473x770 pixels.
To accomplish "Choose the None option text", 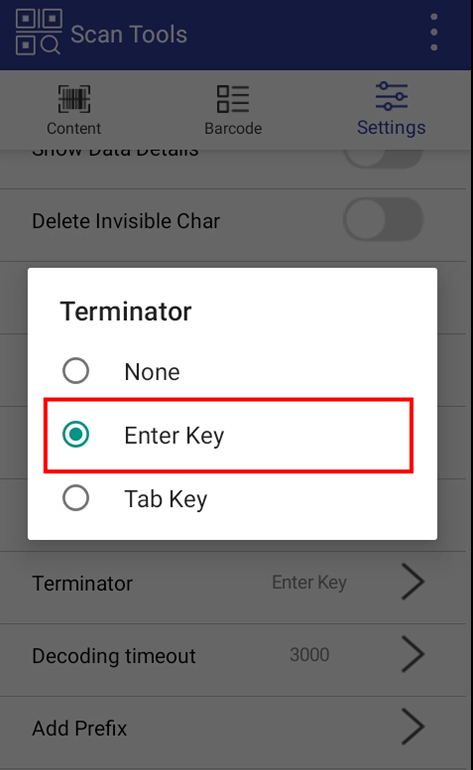I will [x=152, y=372].
